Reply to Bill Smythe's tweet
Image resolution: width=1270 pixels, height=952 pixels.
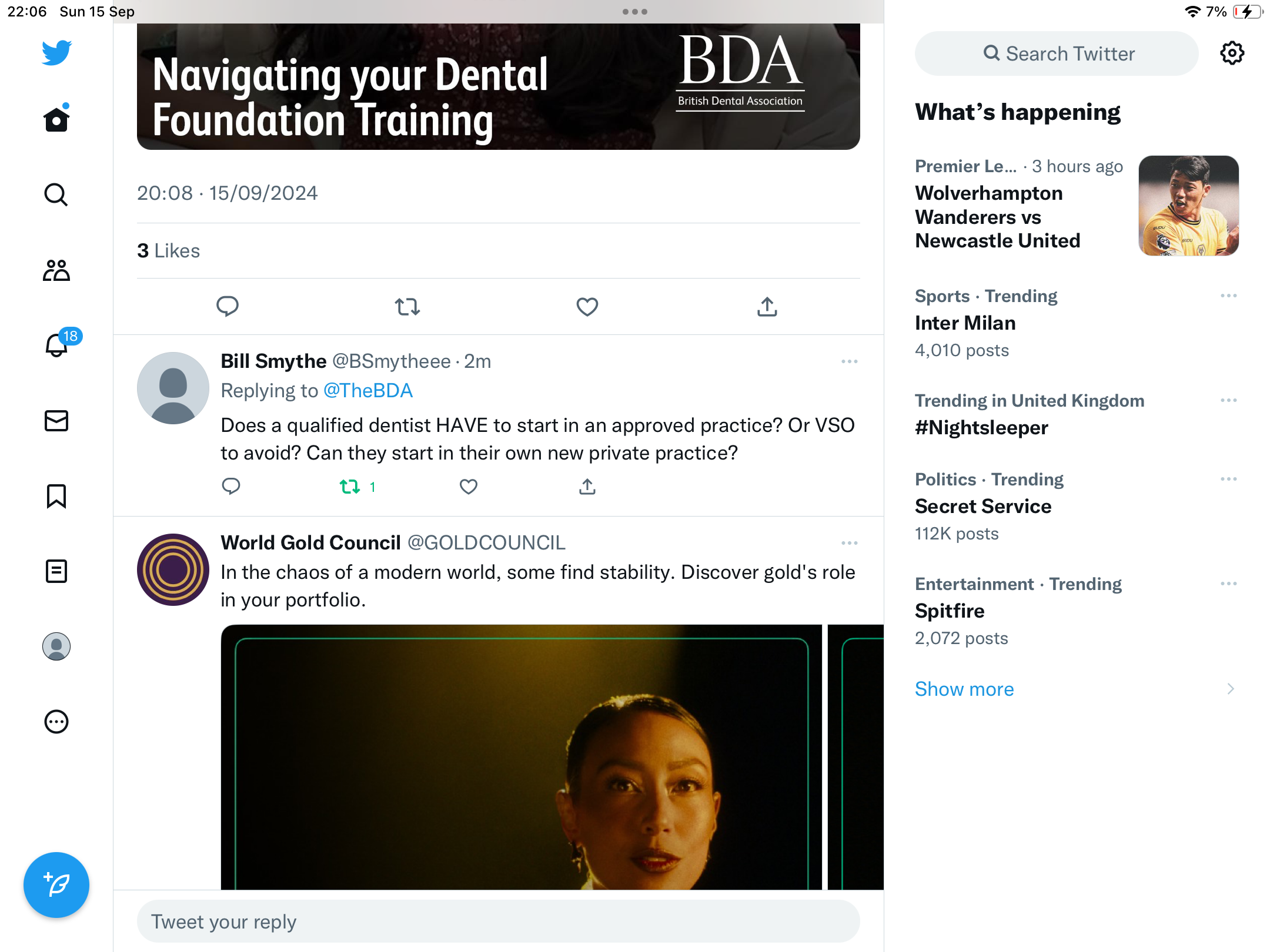pyautogui.click(x=231, y=487)
